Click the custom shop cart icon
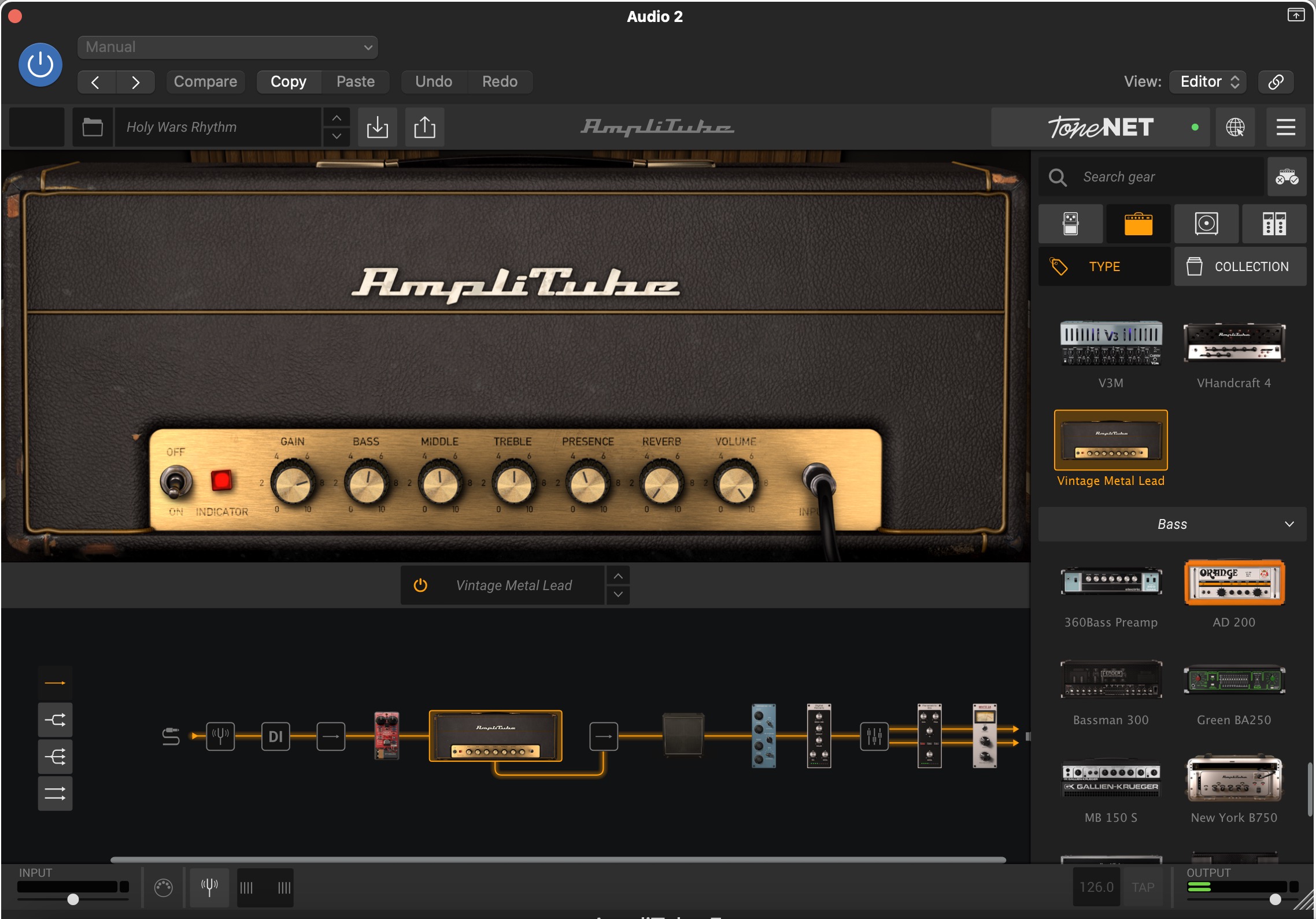The width and height of the screenshot is (1316, 919). 1287,177
